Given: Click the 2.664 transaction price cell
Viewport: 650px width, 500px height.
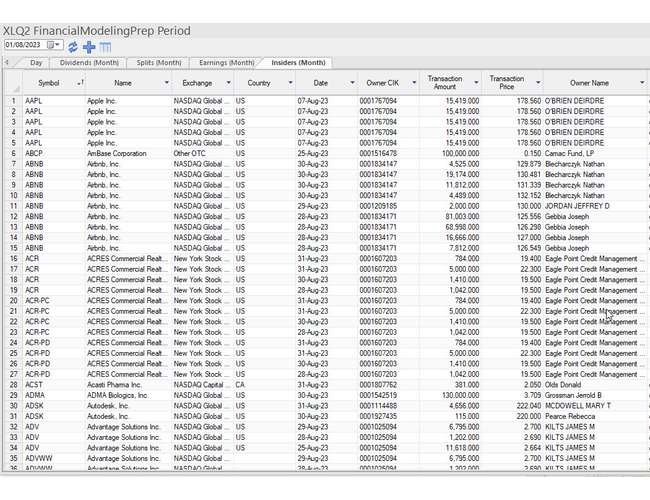Looking at the screenshot, I should coord(512,448).
